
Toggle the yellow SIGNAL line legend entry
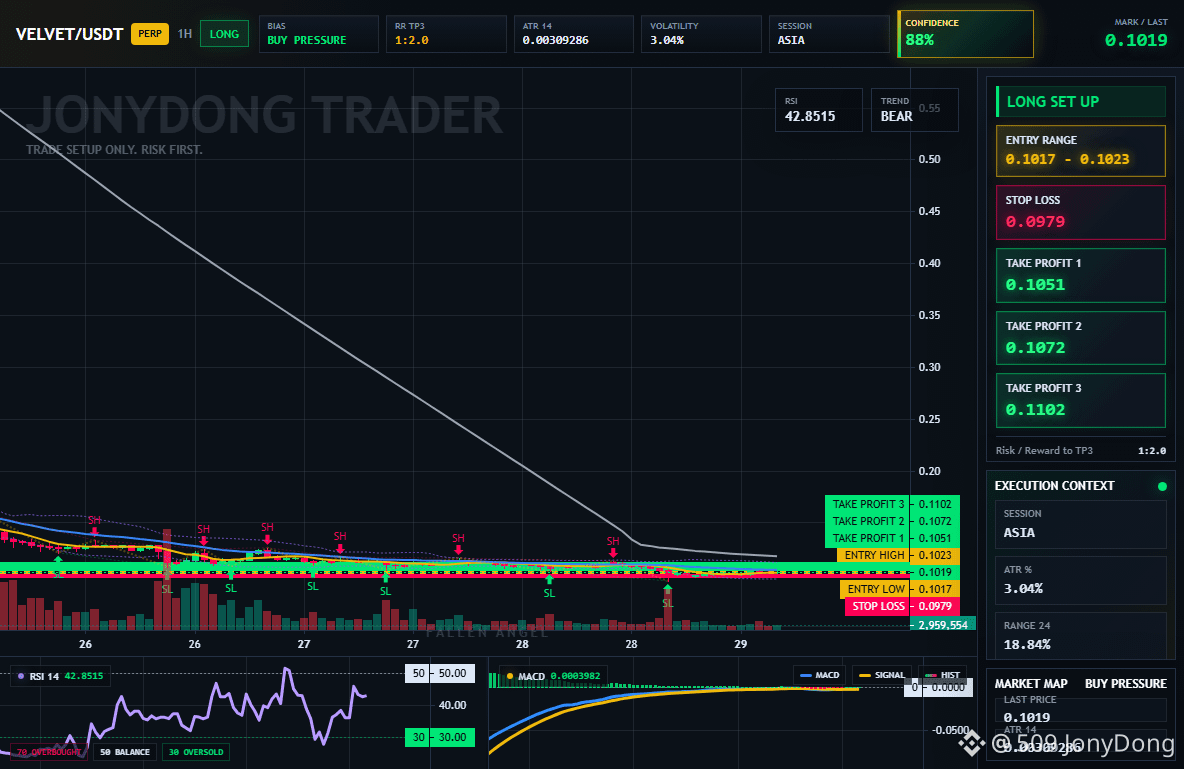881,675
